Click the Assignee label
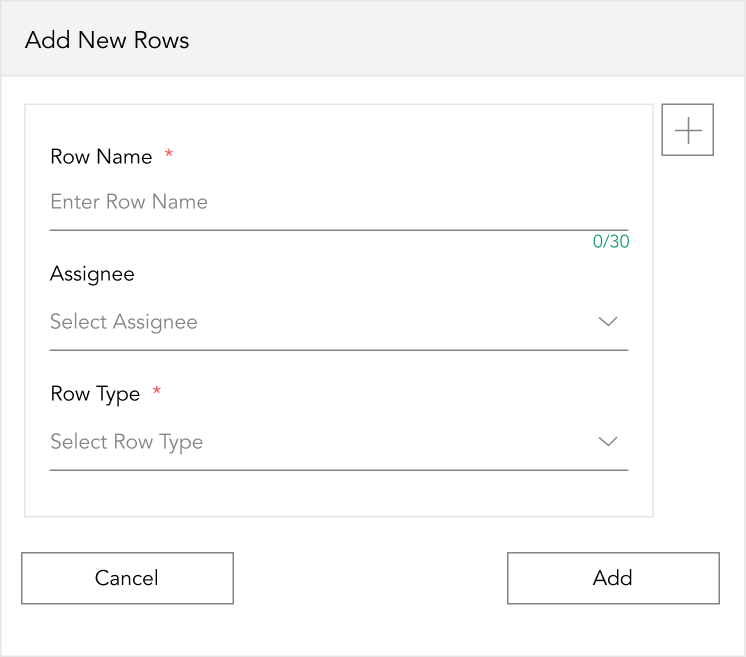746x657 pixels. click(x=92, y=274)
